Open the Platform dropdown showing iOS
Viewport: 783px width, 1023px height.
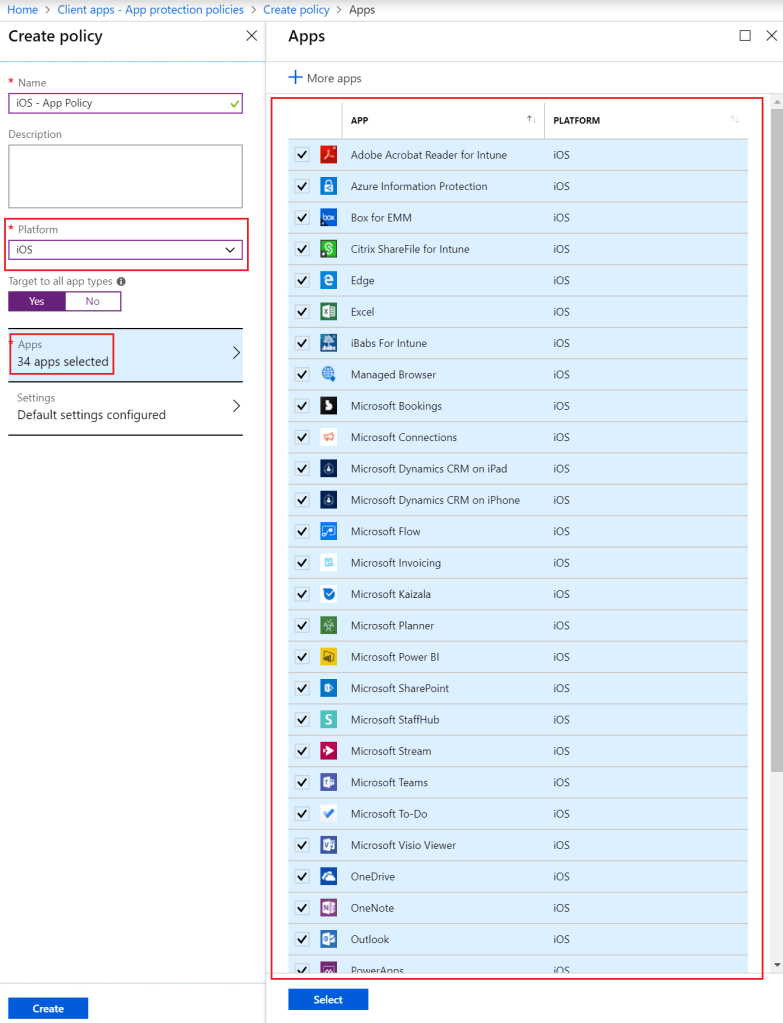tap(125, 250)
